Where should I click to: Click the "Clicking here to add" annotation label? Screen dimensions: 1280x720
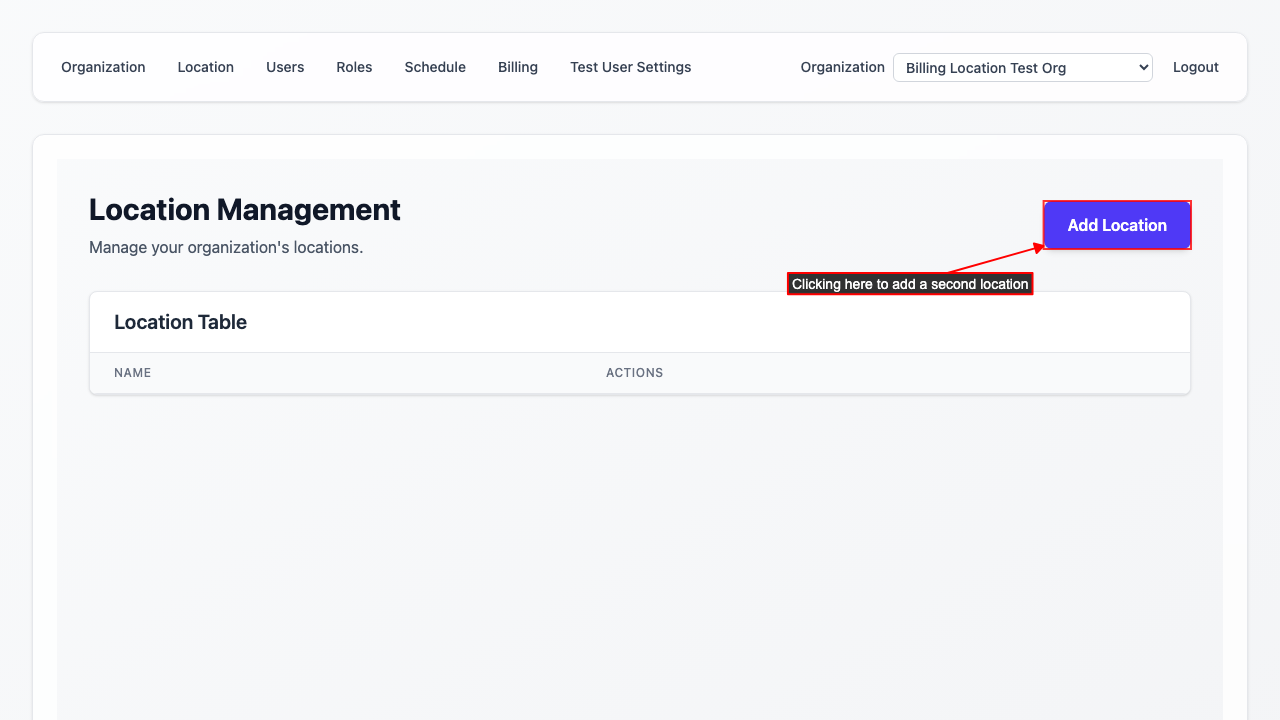coord(909,284)
